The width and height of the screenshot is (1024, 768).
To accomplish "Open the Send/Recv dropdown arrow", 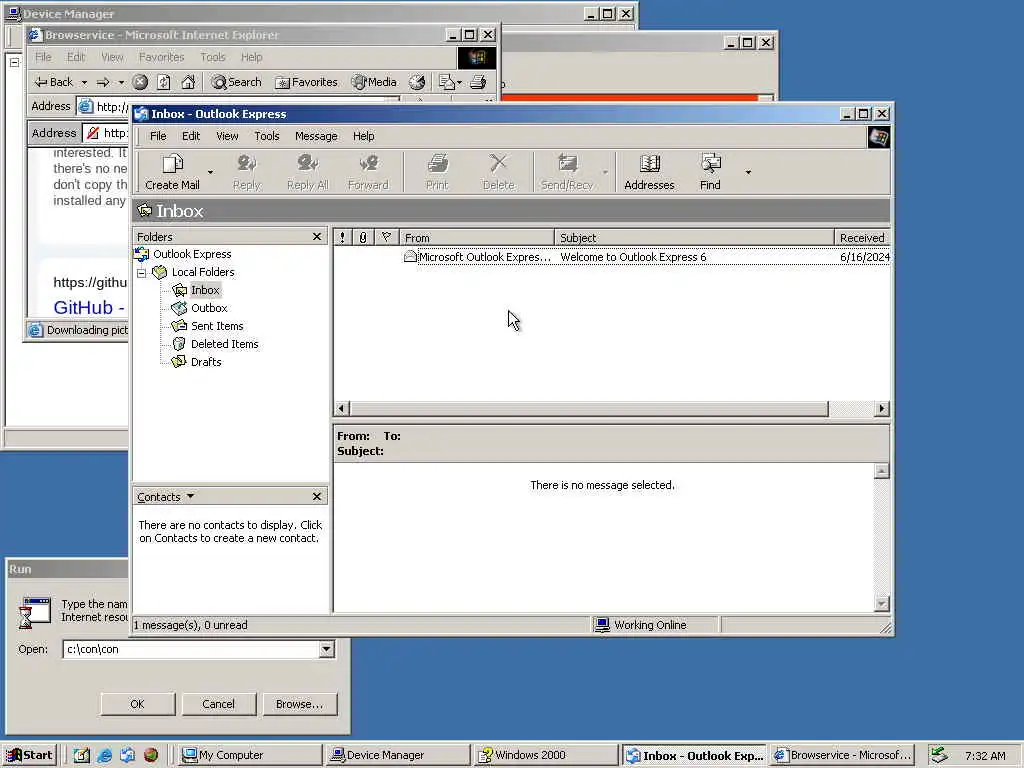I will pyautogui.click(x=605, y=172).
